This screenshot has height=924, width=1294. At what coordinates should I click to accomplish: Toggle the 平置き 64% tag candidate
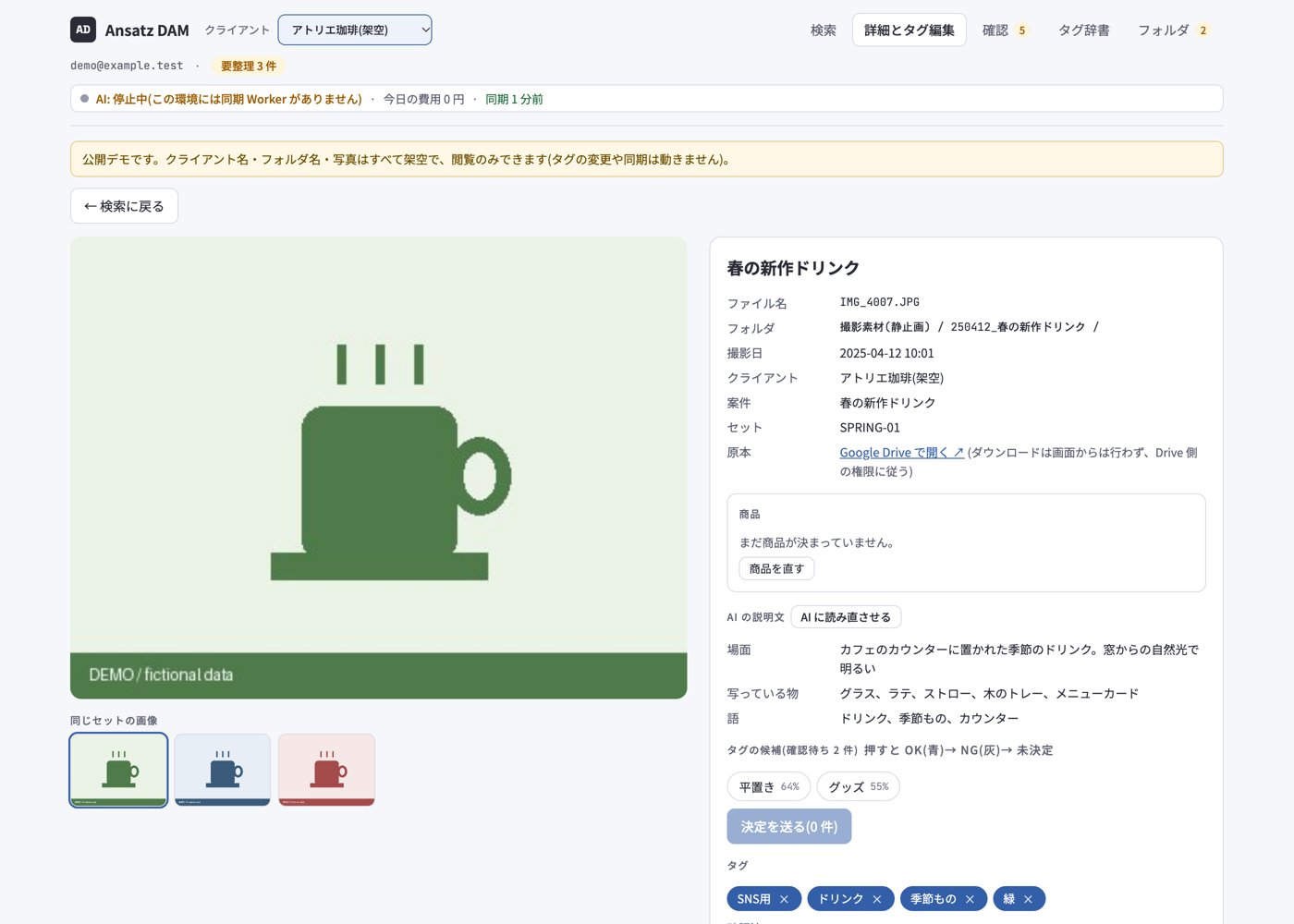(x=769, y=786)
